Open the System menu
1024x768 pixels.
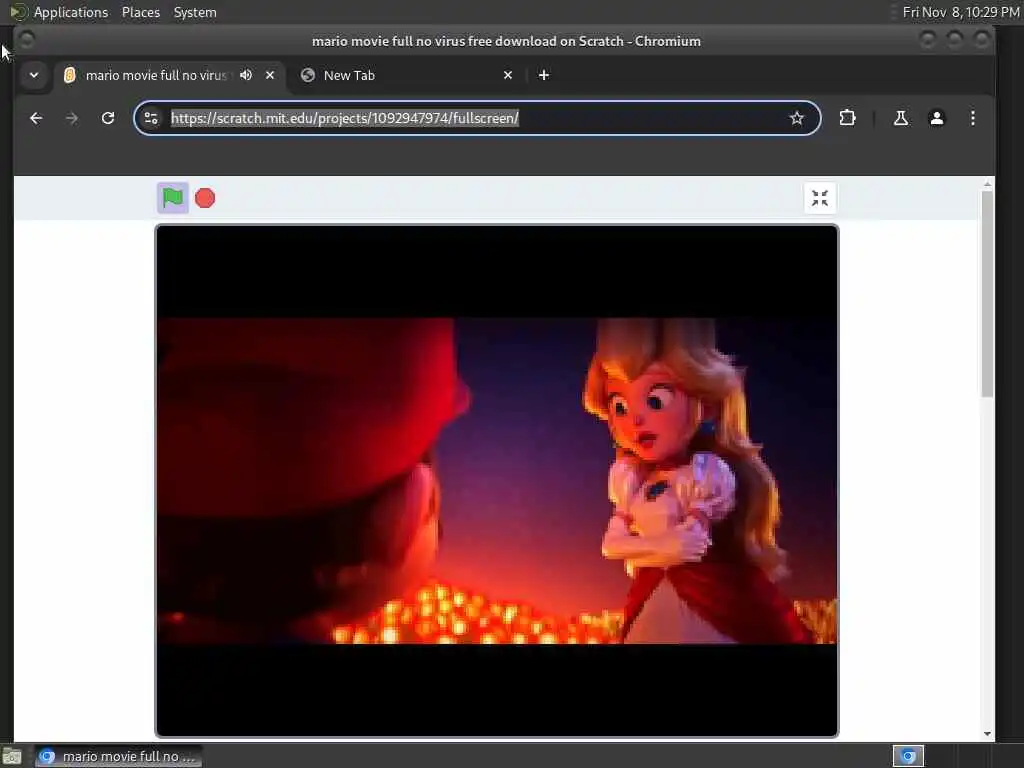point(195,12)
